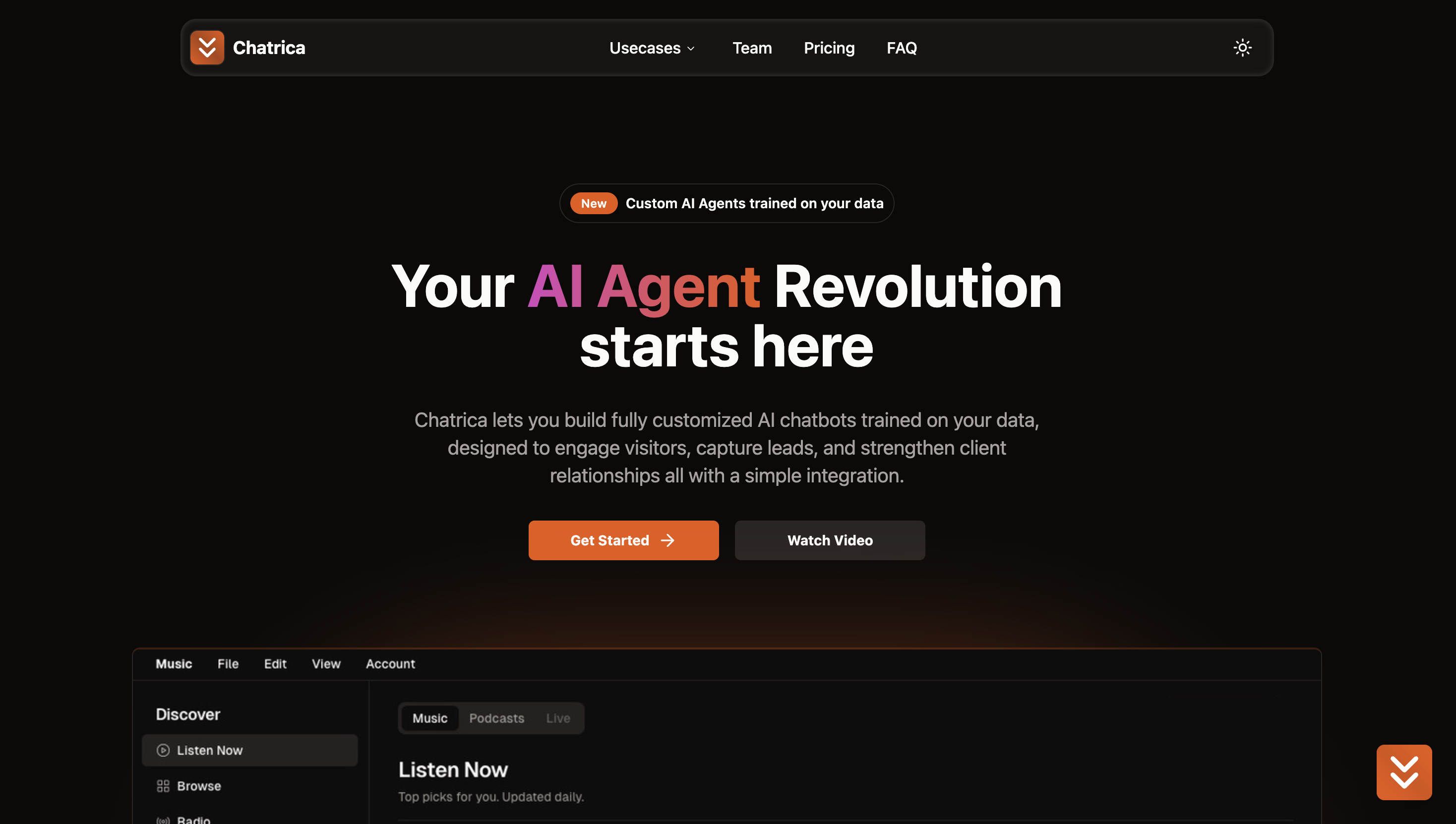Navigate to FAQ
The image size is (1456, 824).
pyautogui.click(x=901, y=48)
